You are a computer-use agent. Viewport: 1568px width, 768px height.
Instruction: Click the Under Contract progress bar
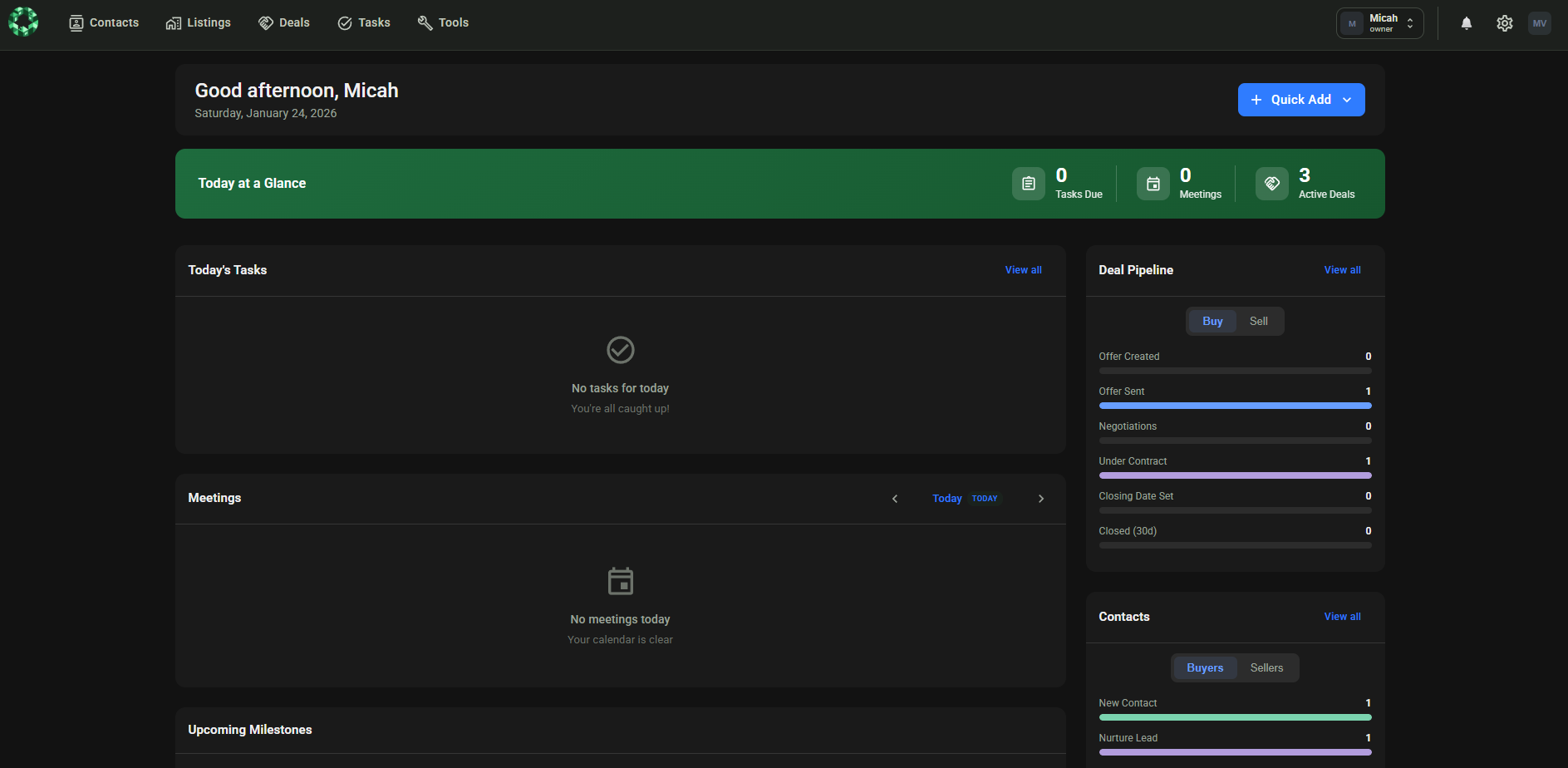pyautogui.click(x=1235, y=475)
